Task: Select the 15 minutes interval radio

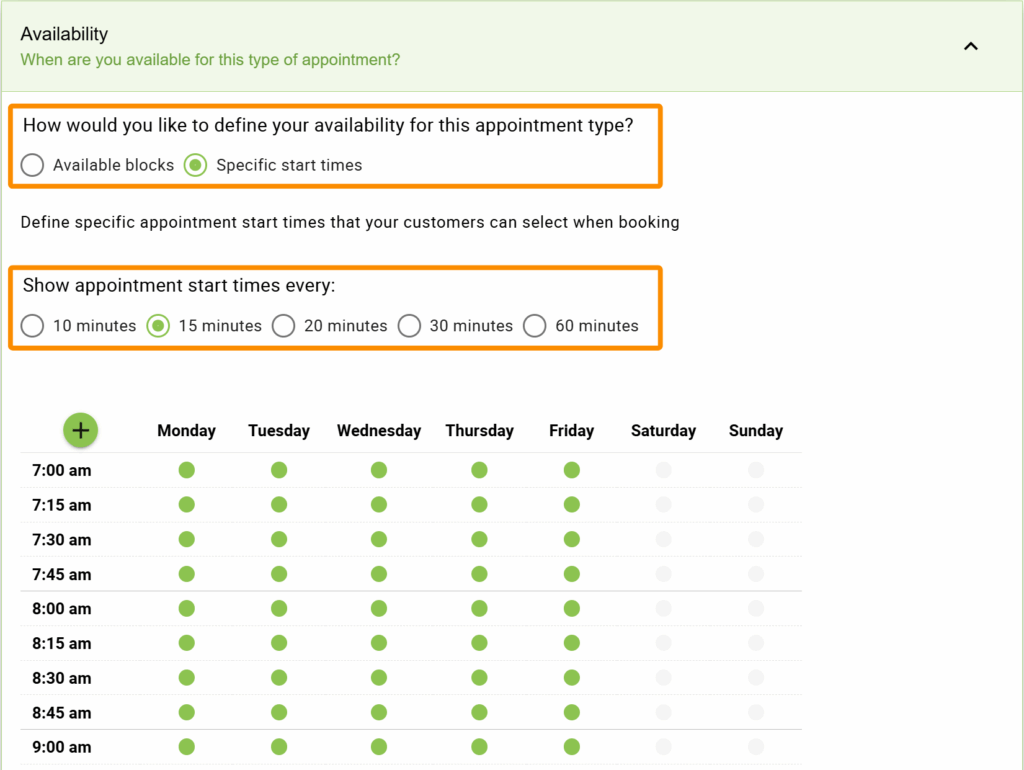Action: coord(157,326)
